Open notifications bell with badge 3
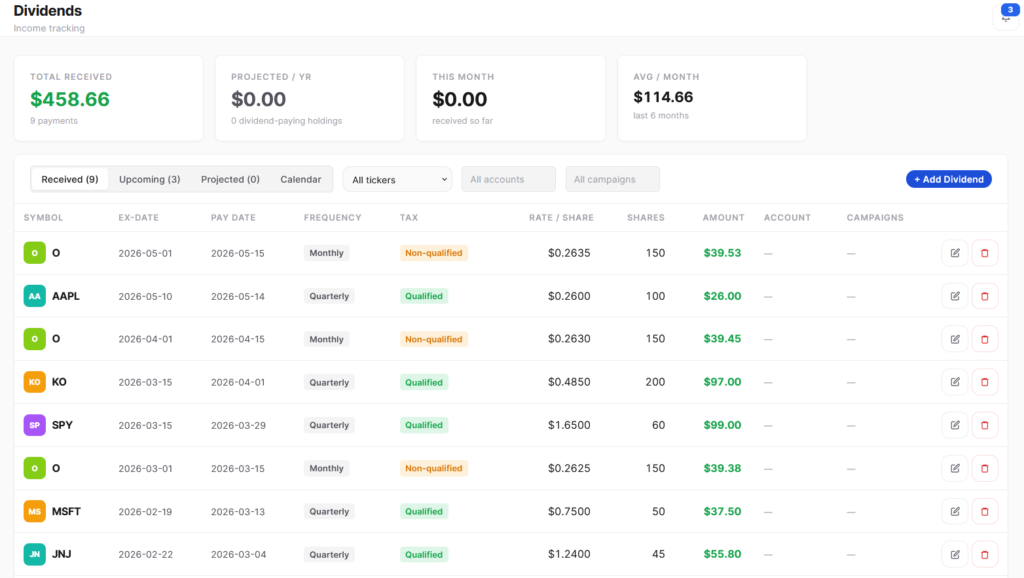 coord(1006,16)
